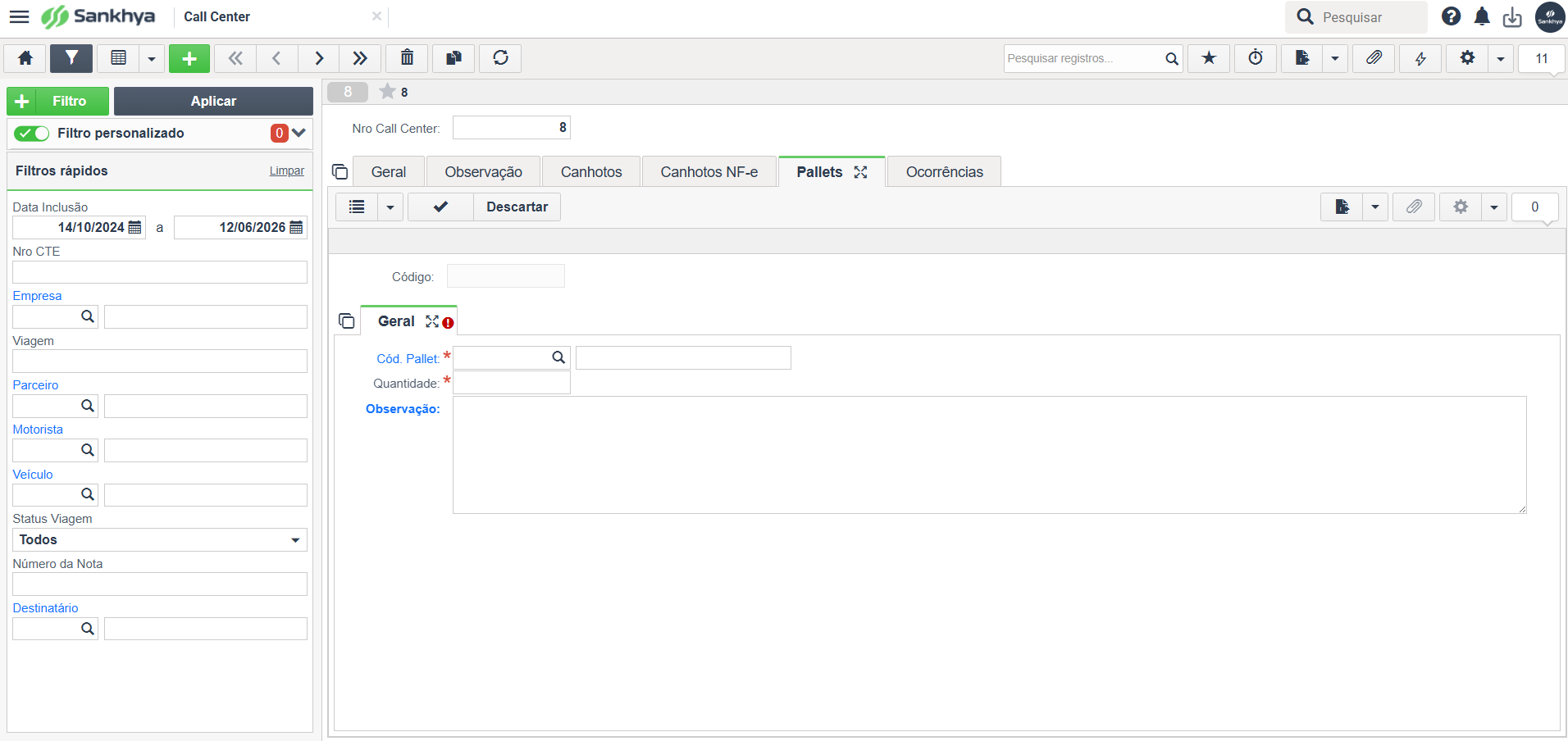Image resolution: width=1568 pixels, height=741 pixels.
Task: Open Veículo lookup search icon
Action: (88, 495)
